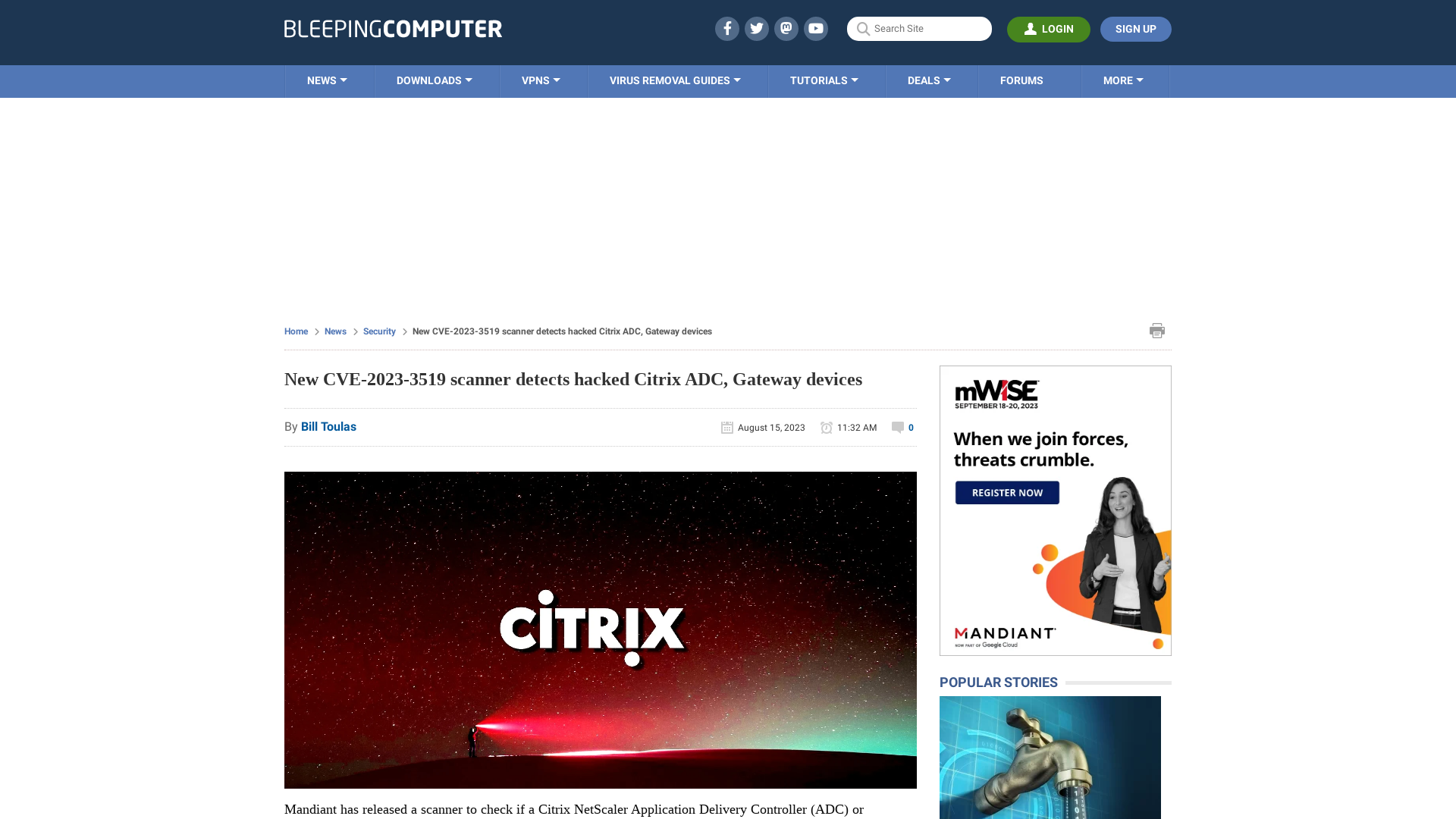Expand the VIRUS REMOVAL GUIDES dropdown

click(674, 80)
